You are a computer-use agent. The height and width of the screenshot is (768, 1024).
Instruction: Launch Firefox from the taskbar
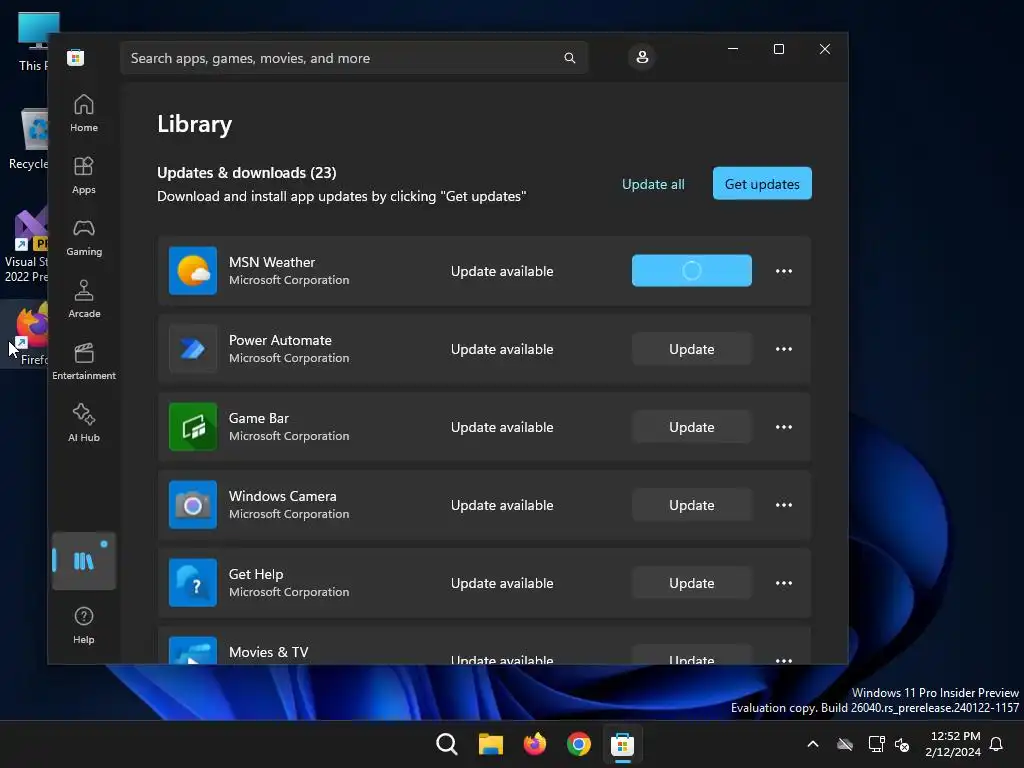(x=535, y=744)
